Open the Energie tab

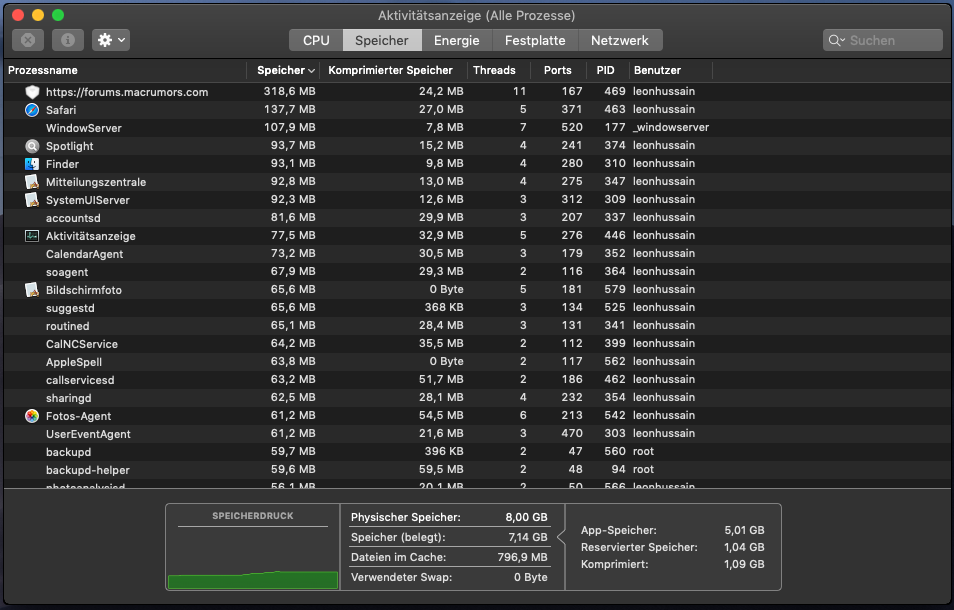tap(456, 40)
